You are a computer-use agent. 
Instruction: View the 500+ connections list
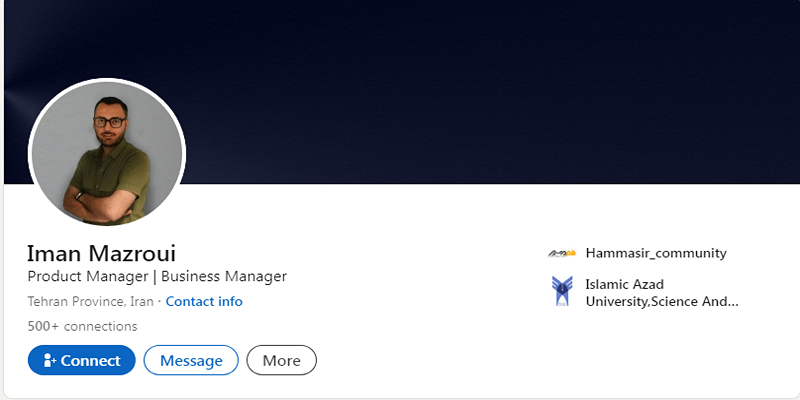click(83, 326)
